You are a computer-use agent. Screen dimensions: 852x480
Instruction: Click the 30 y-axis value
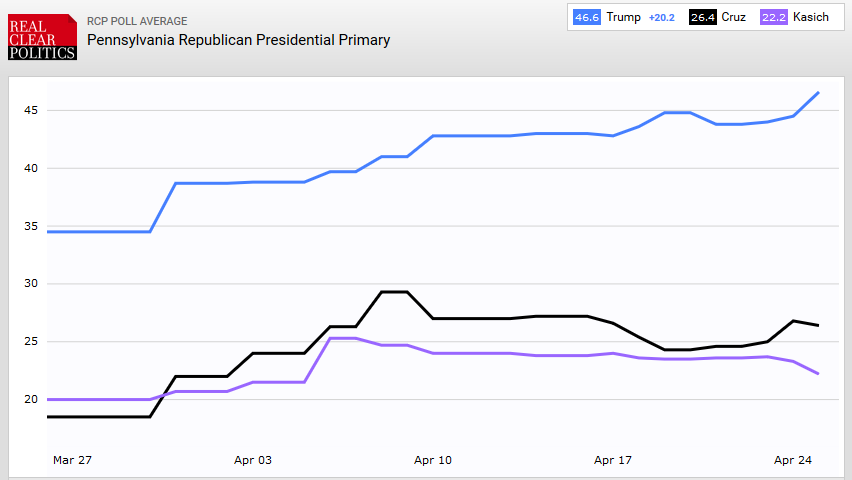(x=33, y=284)
